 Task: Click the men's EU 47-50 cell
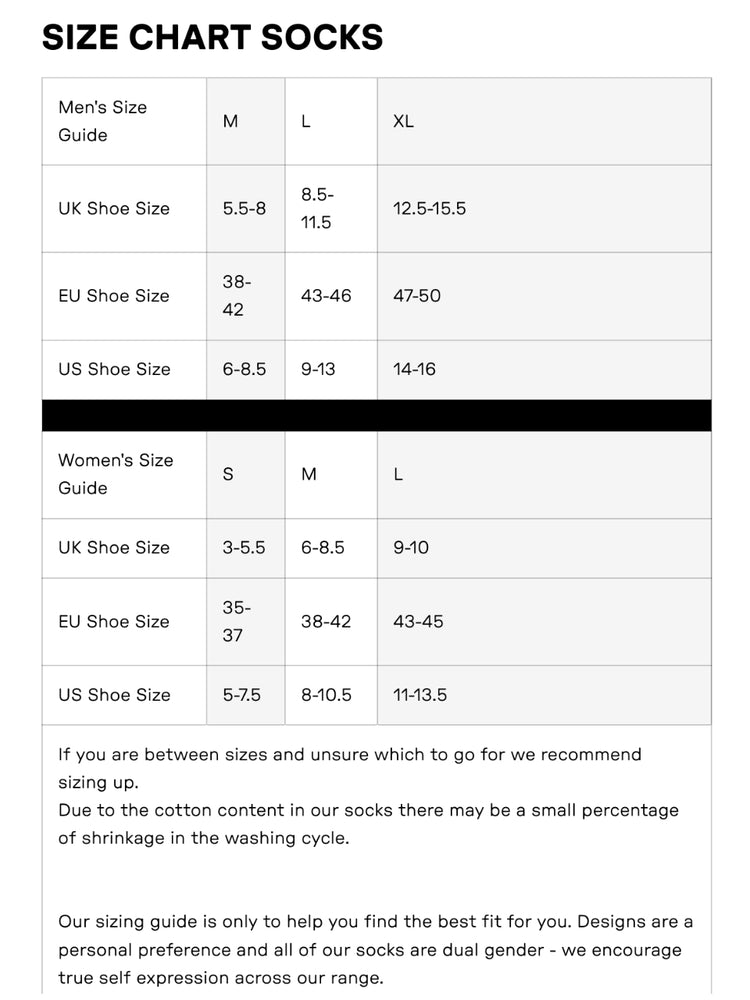[544, 296]
